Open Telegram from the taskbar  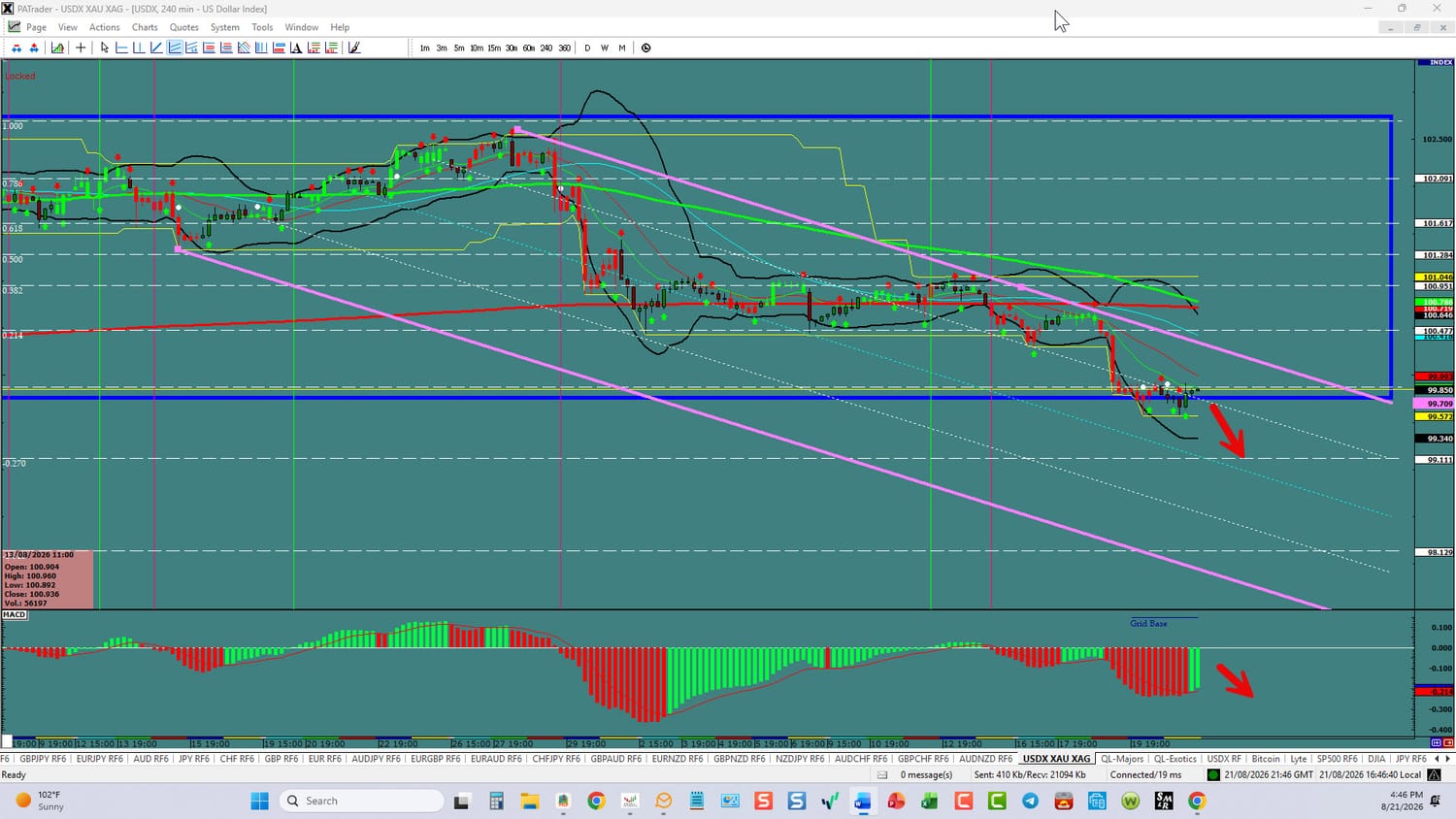pyautogui.click(x=1030, y=801)
